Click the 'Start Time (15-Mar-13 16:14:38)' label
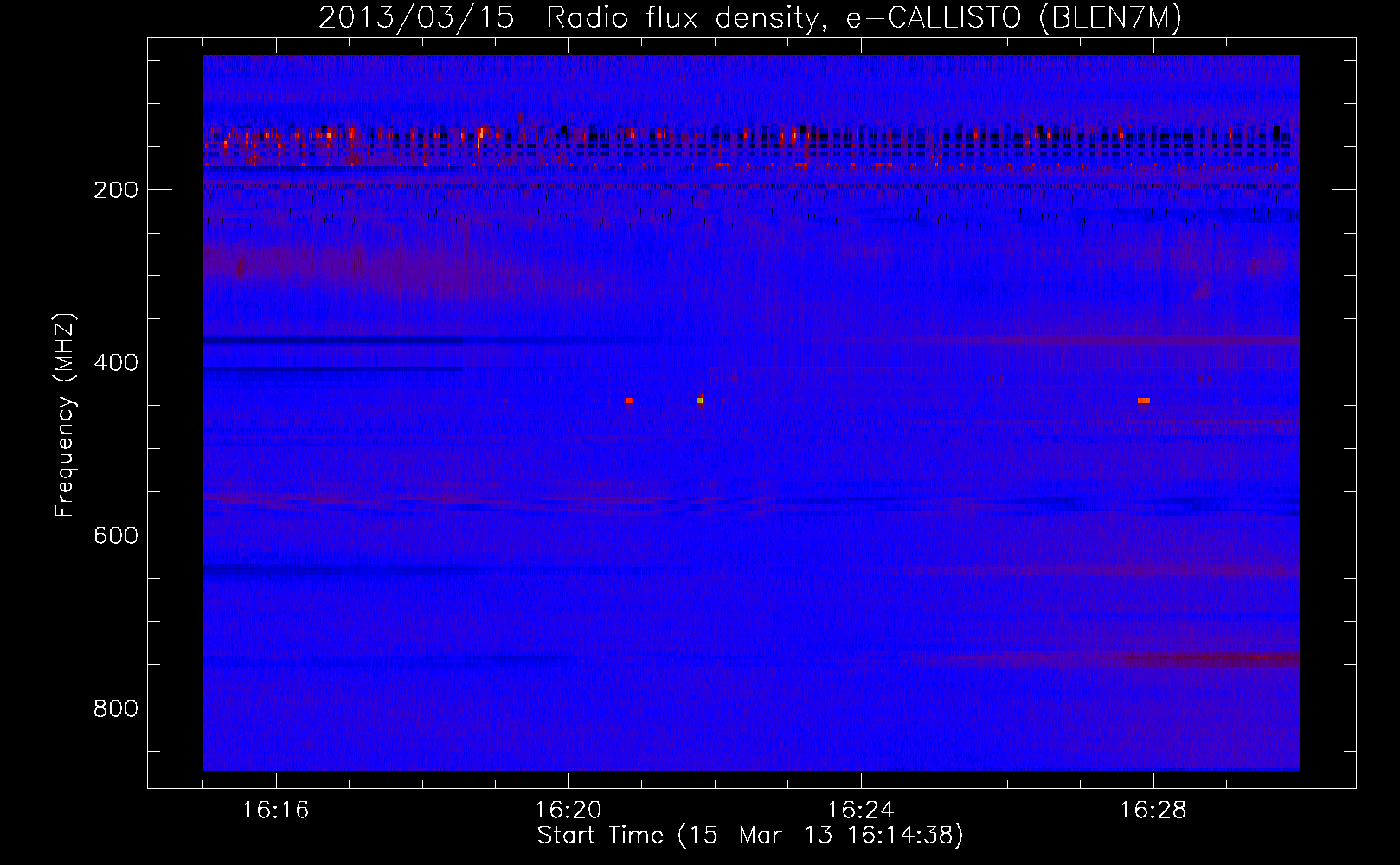 click(x=750, y=836)
